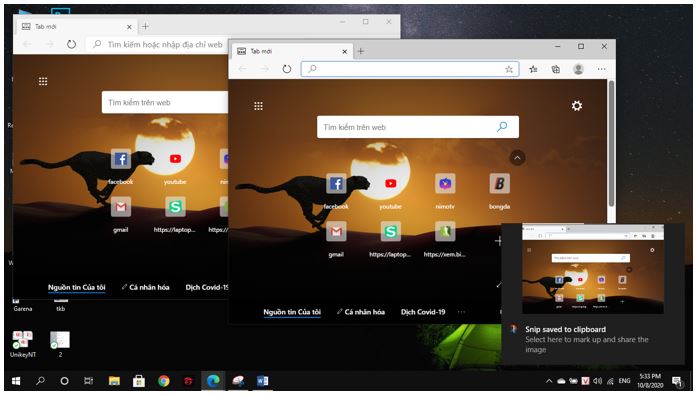The image size is (697, 396).
Task: Open the profile avatar menu
Action: (578, 69)
